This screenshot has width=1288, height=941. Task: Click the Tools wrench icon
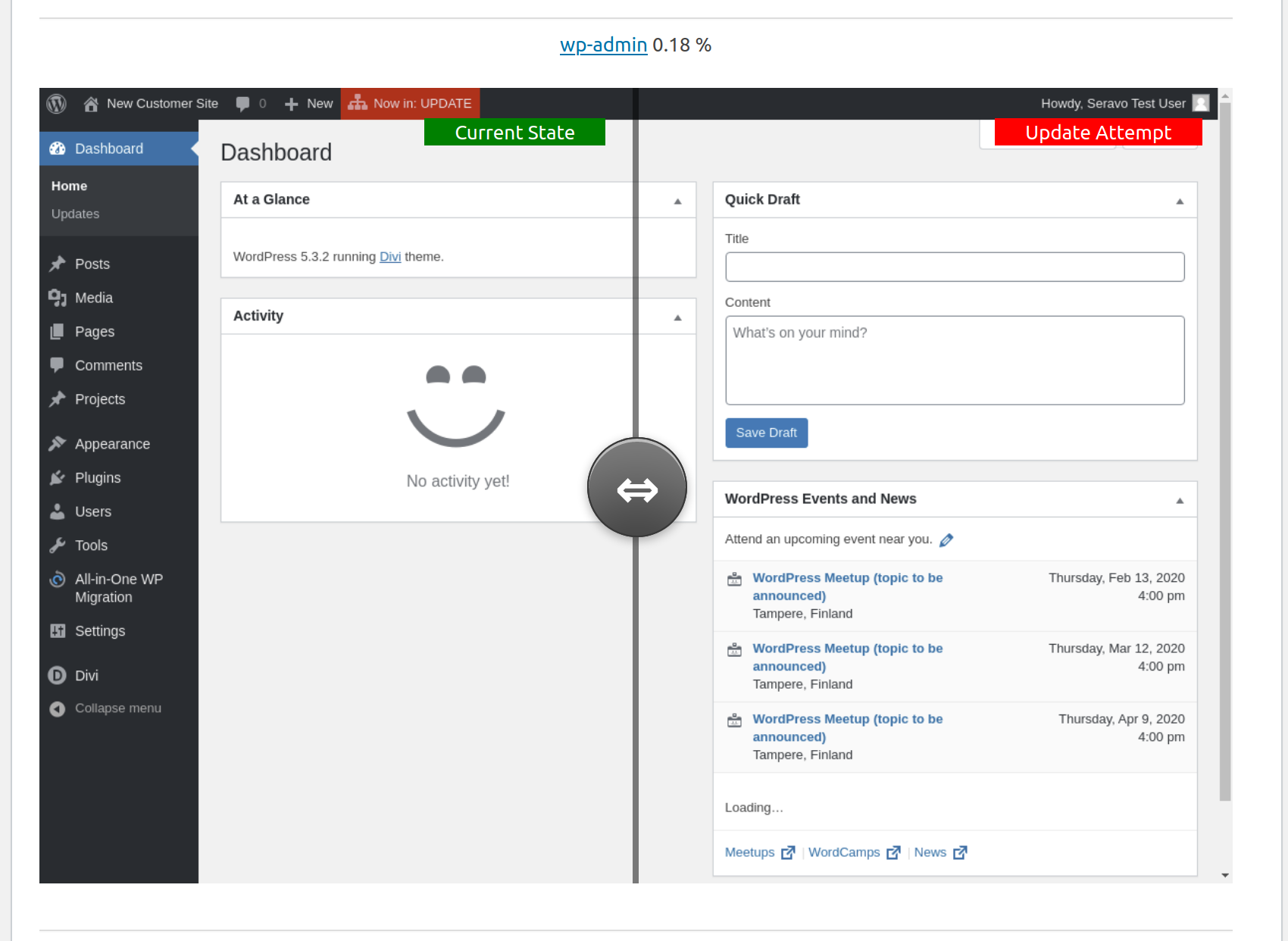pyautogui.click(x=58, y=546)
